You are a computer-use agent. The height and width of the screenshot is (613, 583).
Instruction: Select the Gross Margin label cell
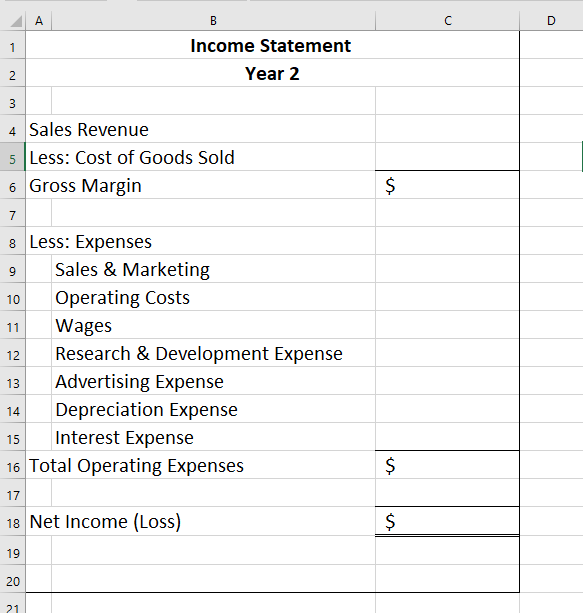[x=201, y=185]
